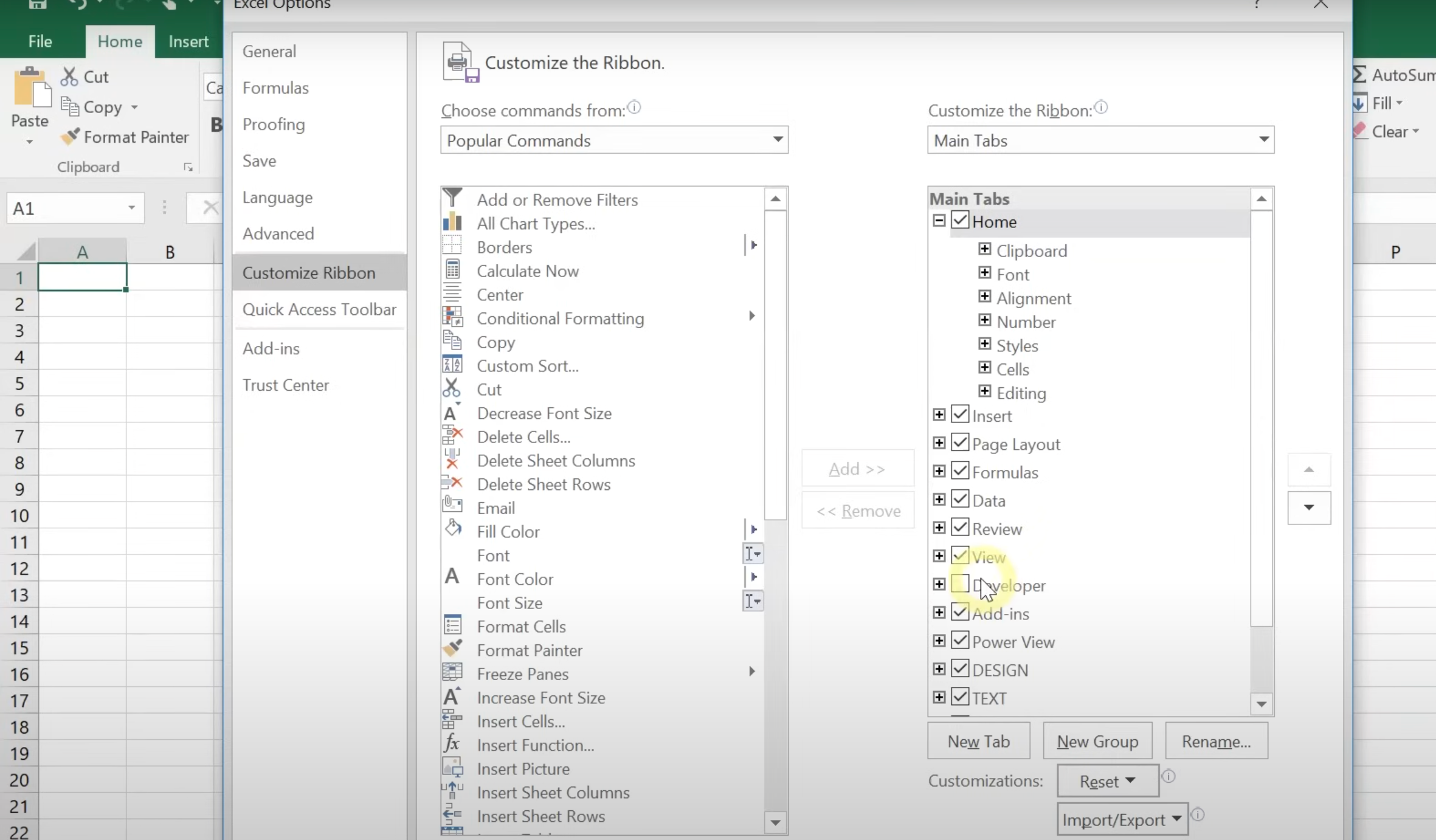
Task: Click the Conditional Formatting icon in commands list
Action: [452, 317]
